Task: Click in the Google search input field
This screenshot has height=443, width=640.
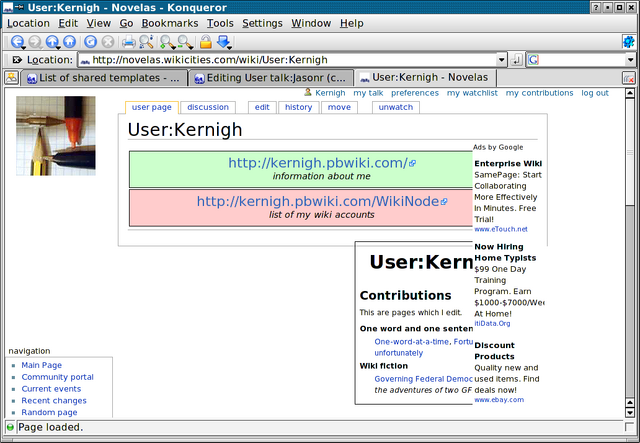Action: (582, 60)
